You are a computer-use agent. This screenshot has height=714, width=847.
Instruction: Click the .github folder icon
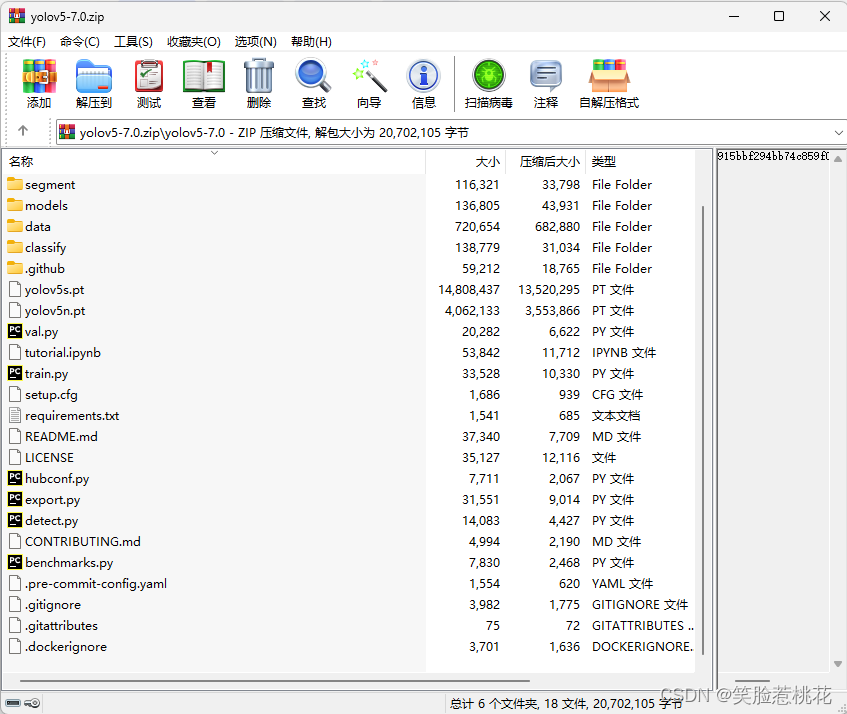click(x=15, y=268)
